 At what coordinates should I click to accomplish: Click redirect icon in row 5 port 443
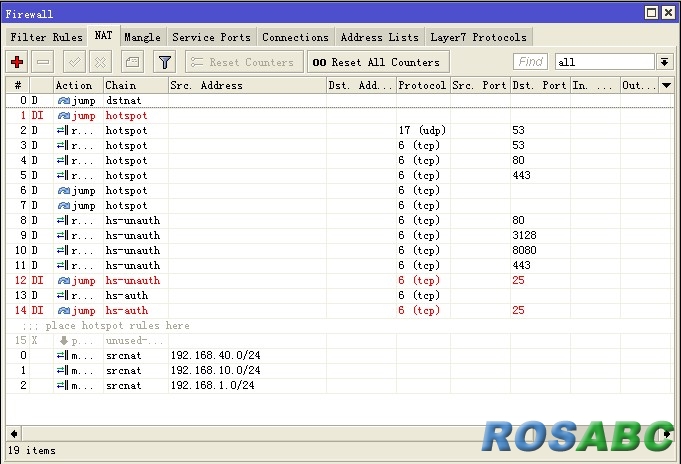pyautogui.click(x=63, y=176)
